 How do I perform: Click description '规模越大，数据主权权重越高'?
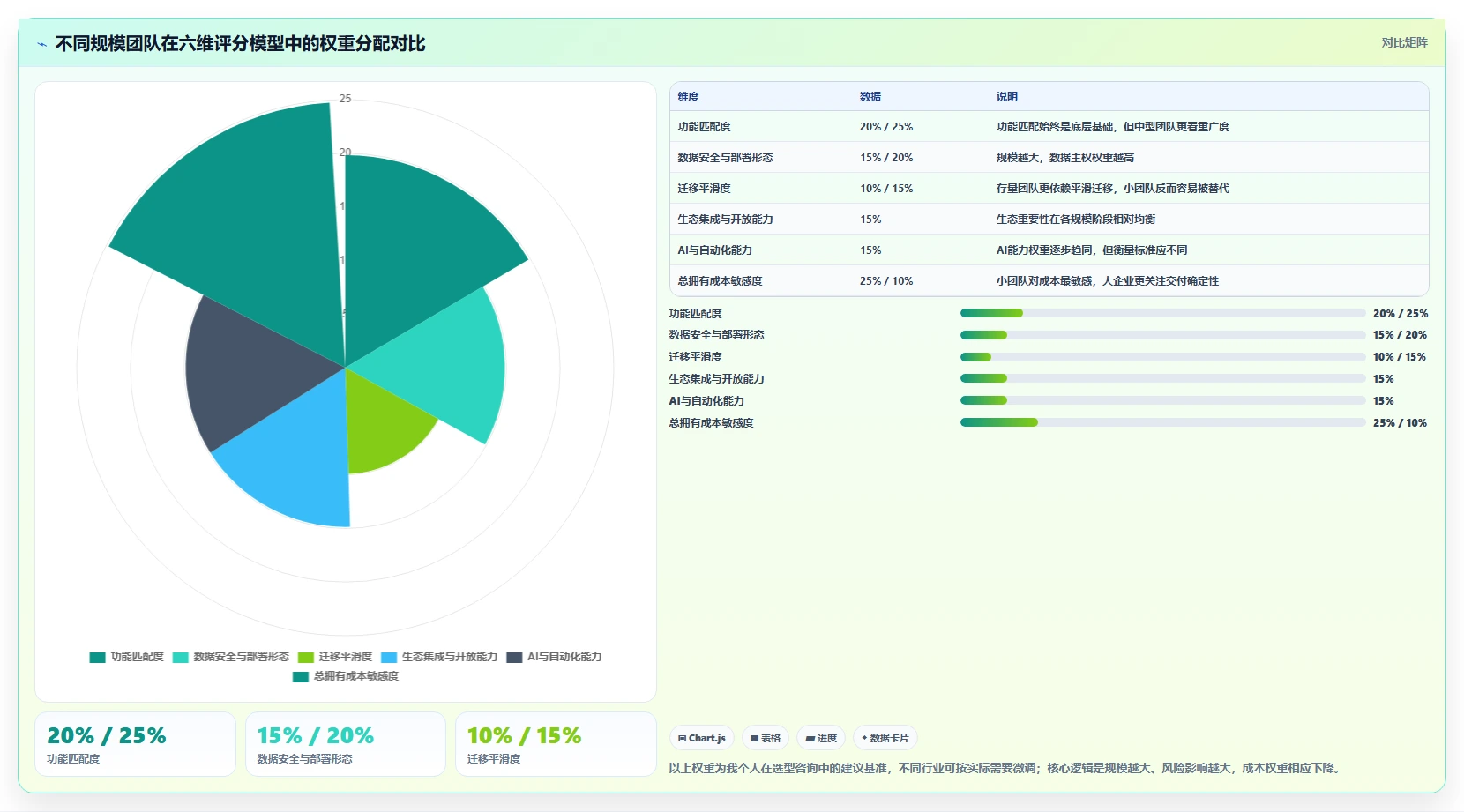[1065, 158]
